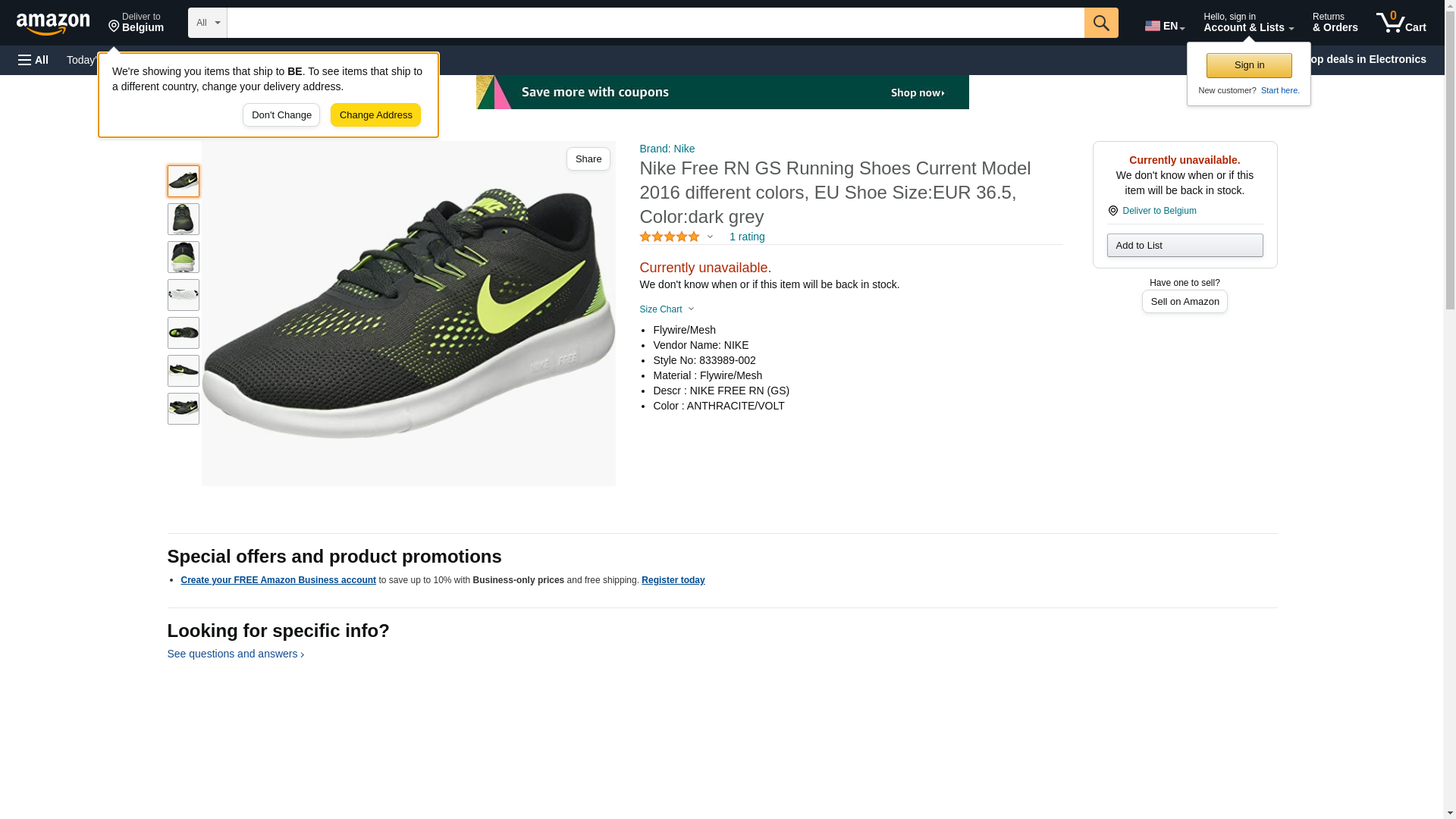Open the Brand: Nike link
The image size is (1456, 819).
point(667,149)
